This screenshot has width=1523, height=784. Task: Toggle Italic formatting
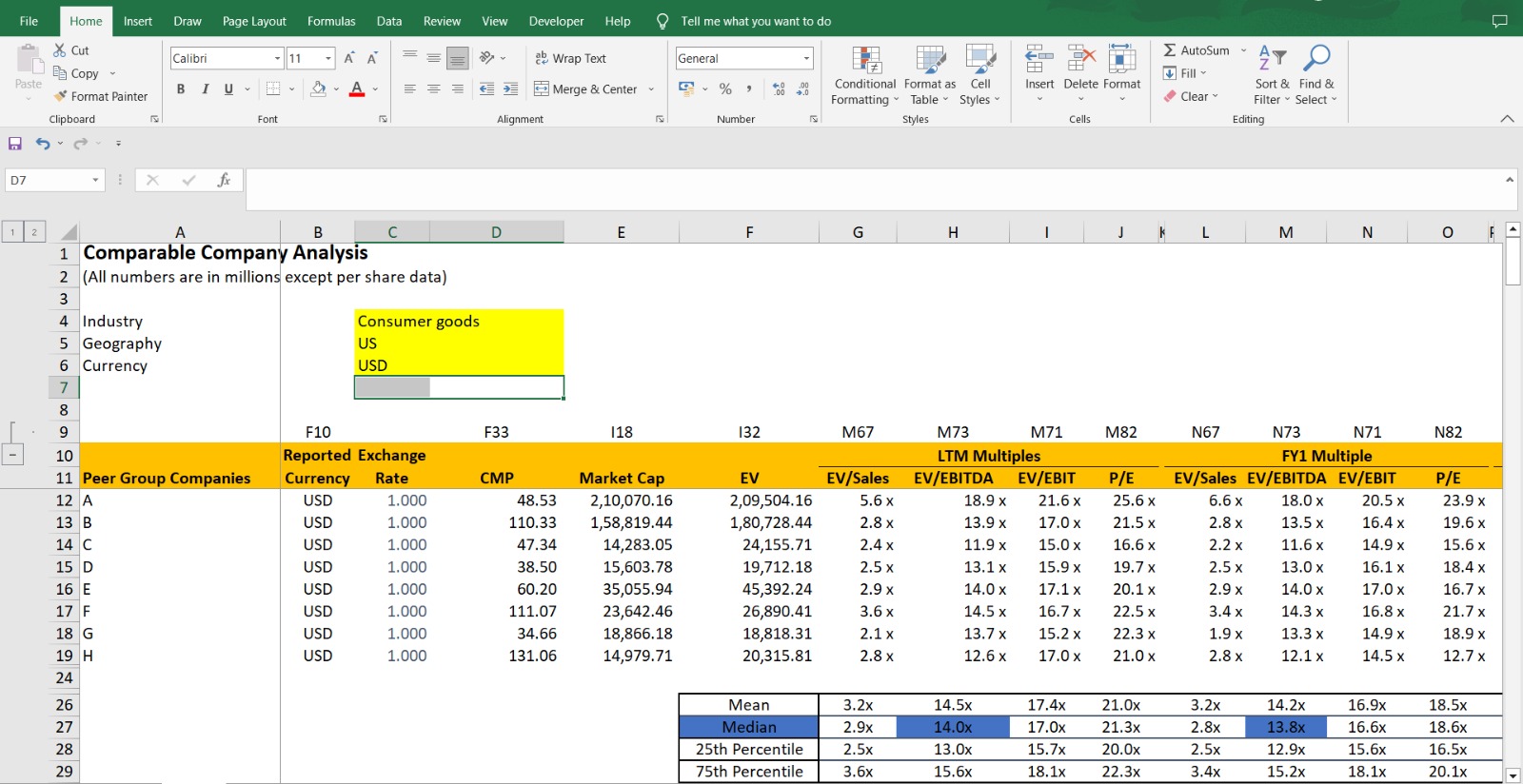[x=205, y=88]
